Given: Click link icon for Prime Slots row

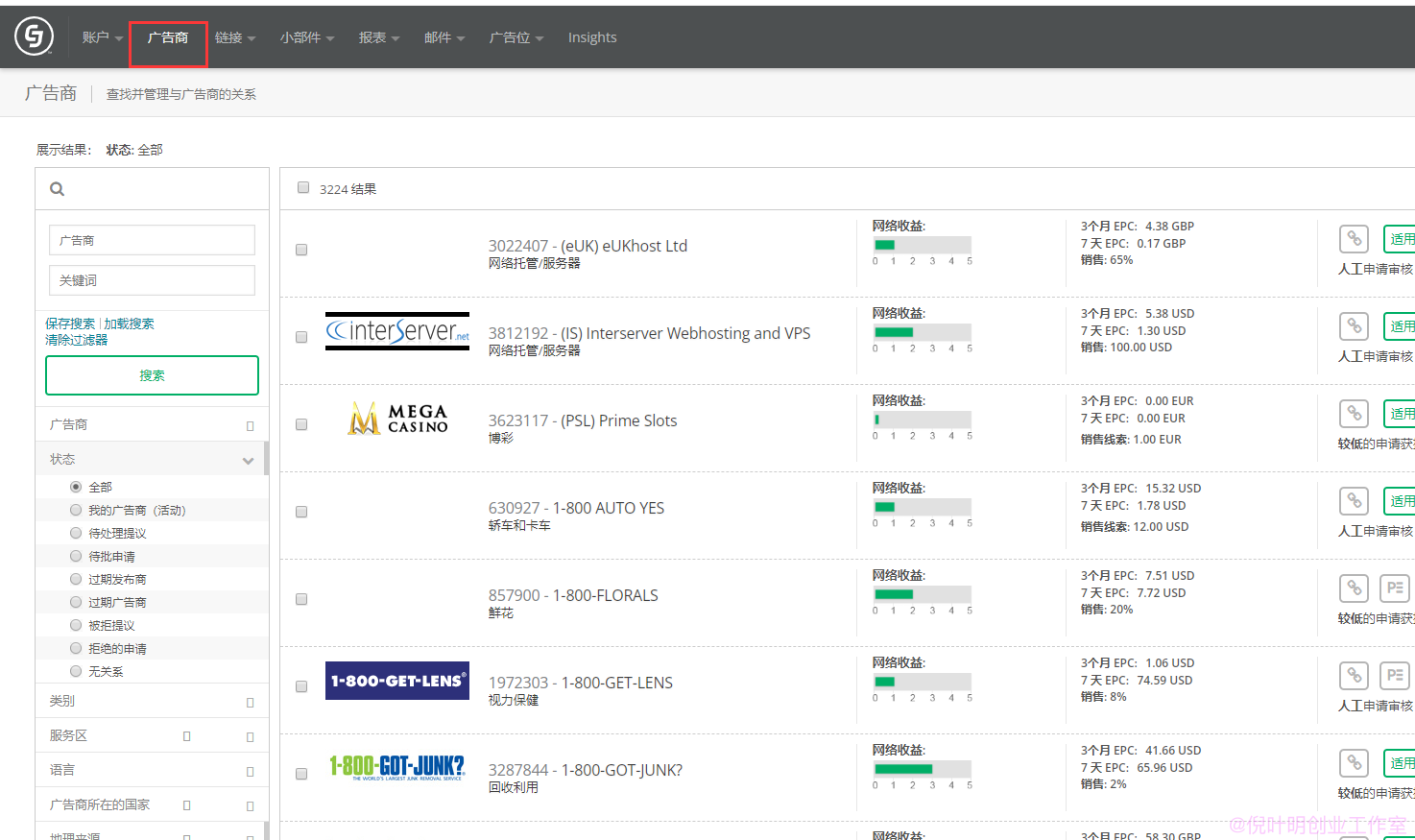Looking at the screenshot, I should (1354, 414).
